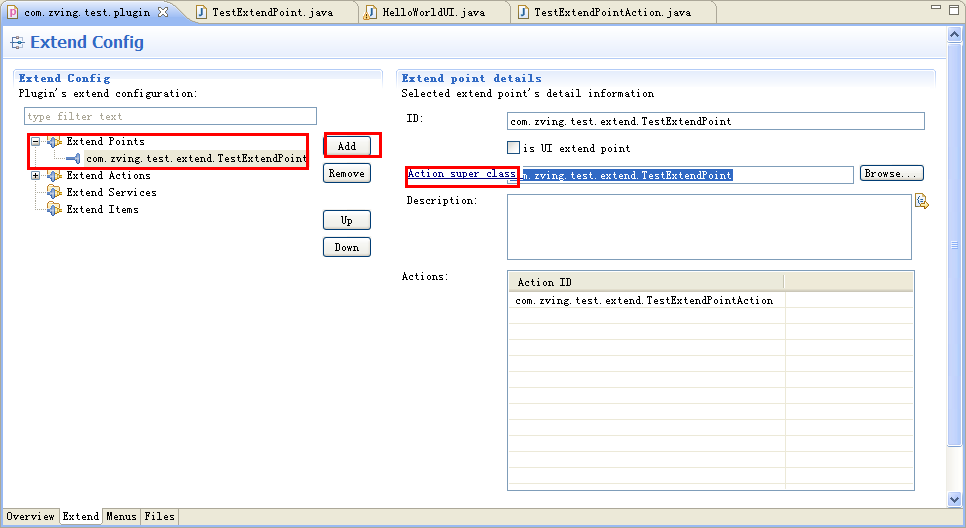Select com.zving.test.extend.TestExtendPoint tree item
966x528 pixels.
coord(195,158)
